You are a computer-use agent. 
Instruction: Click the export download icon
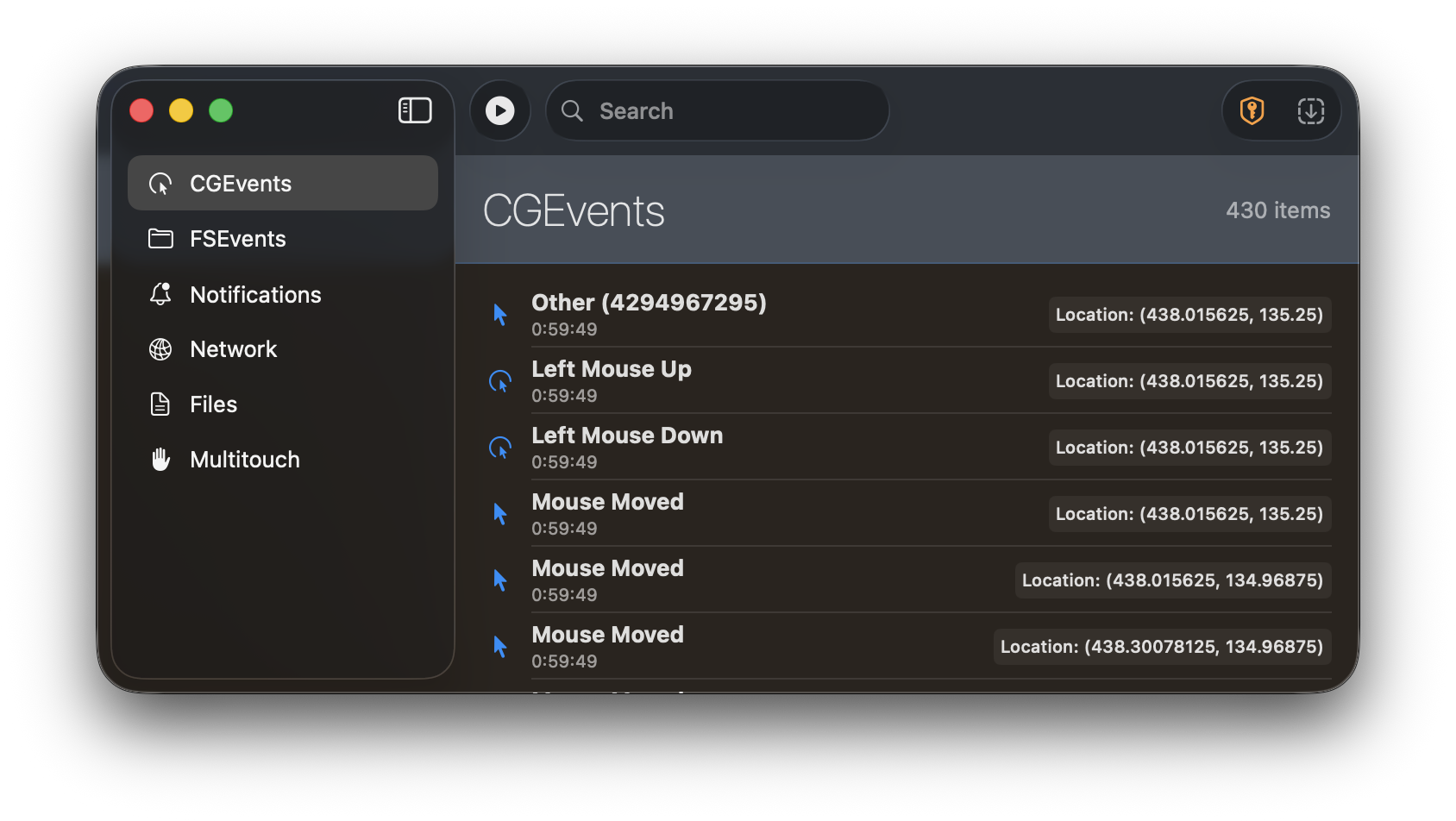(x=1311, y=110)
